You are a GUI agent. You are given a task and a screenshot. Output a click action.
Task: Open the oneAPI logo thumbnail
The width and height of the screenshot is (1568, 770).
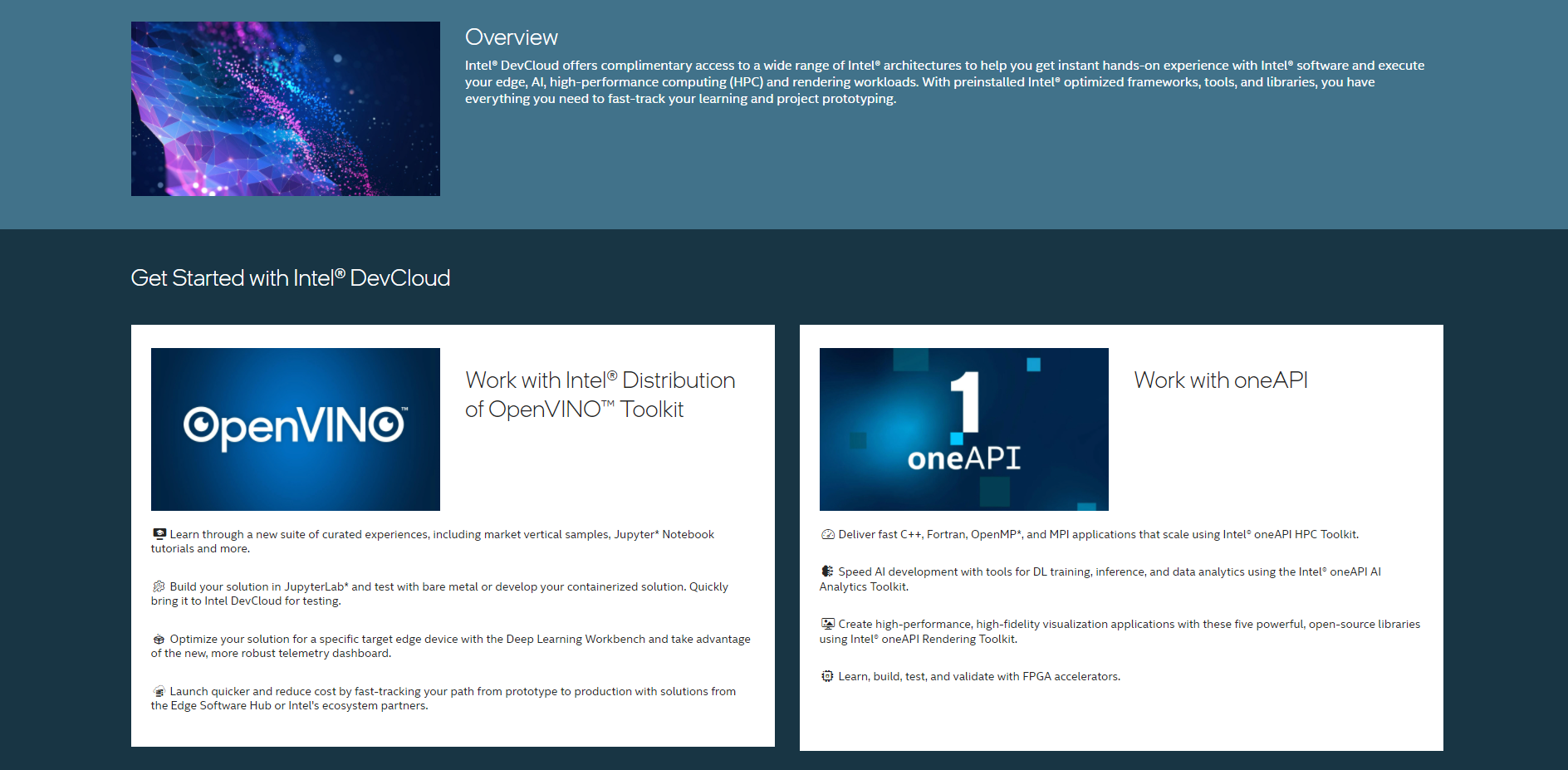pyautogui.click(x=964, y=429)
